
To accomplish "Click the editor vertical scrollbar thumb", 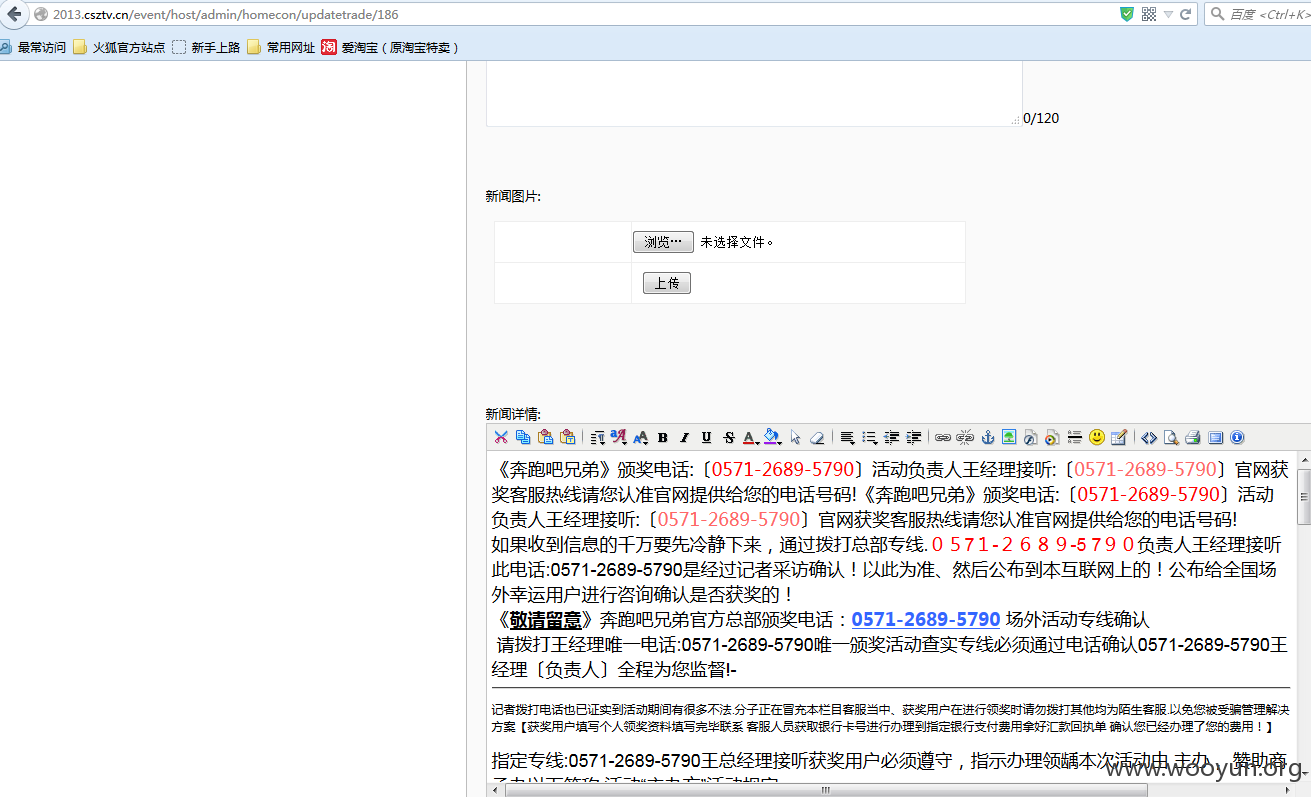I will tap(1303, 496).
